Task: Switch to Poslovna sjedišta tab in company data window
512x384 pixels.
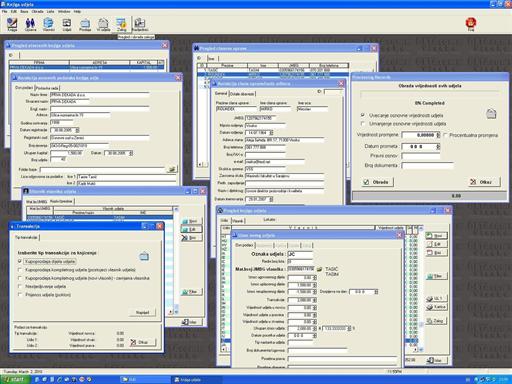Action: [47, 88]
